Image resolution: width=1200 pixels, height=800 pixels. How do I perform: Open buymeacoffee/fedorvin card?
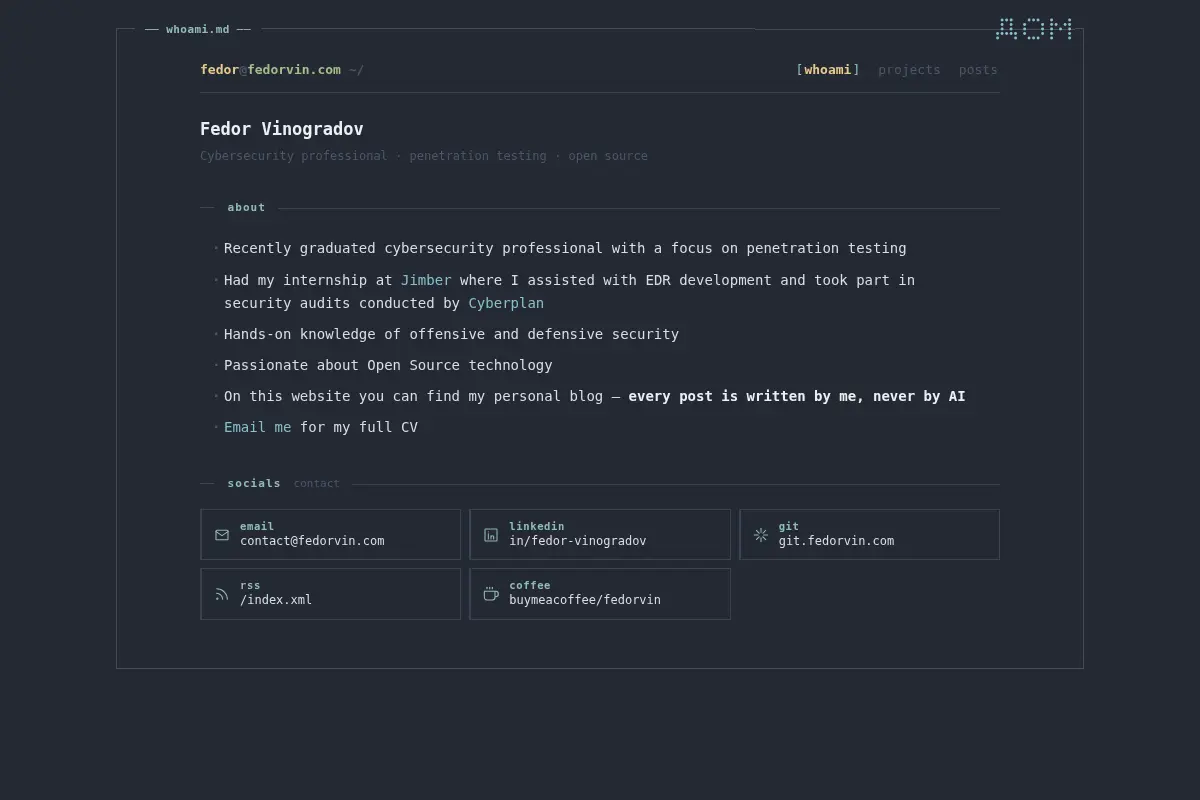(x=600, y=594)
